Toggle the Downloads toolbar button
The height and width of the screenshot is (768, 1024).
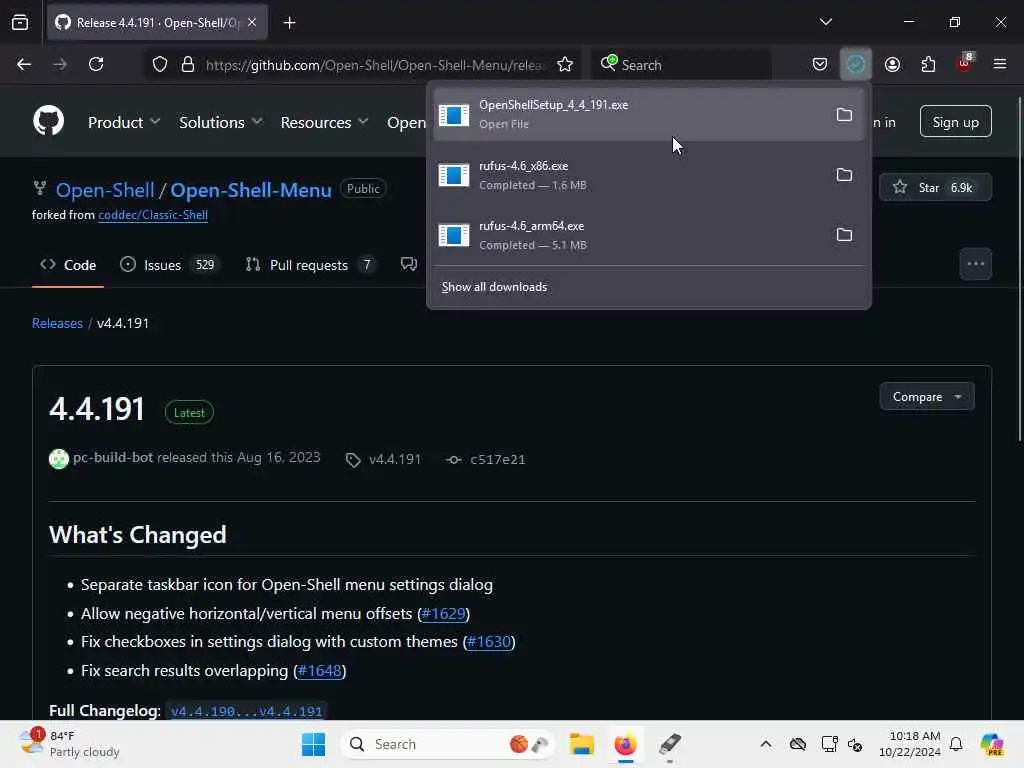coord(856,64)
